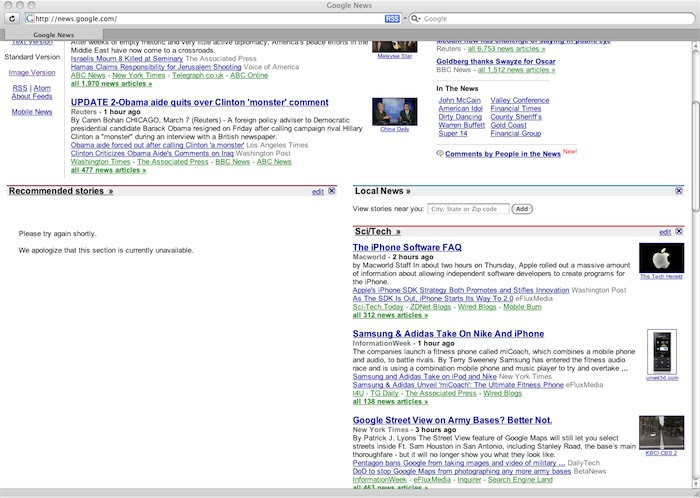Screen dimensions: 700x498
Task: Close the Sci/Tech section
Action: coord(679,232)
